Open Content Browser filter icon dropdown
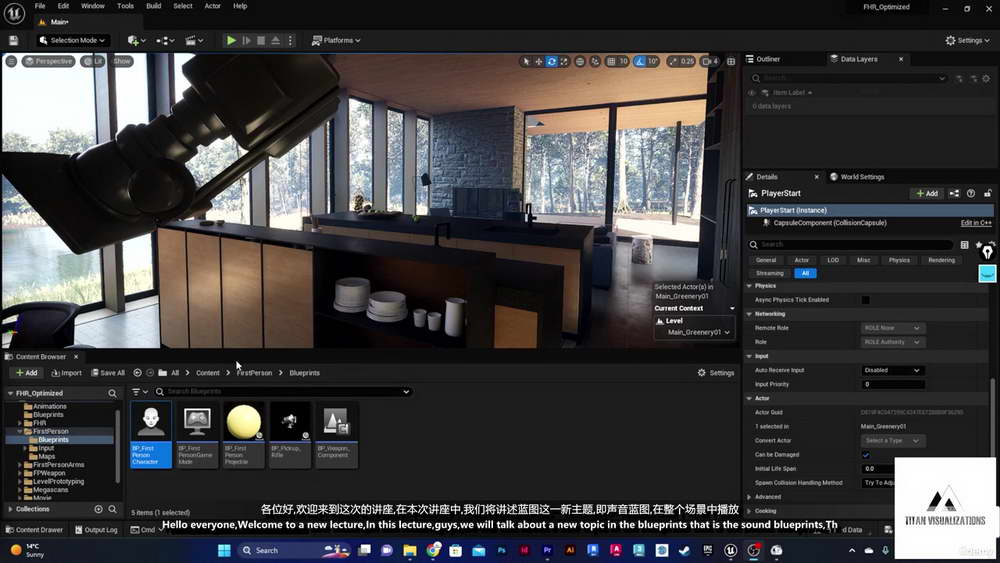 [139, 391]
